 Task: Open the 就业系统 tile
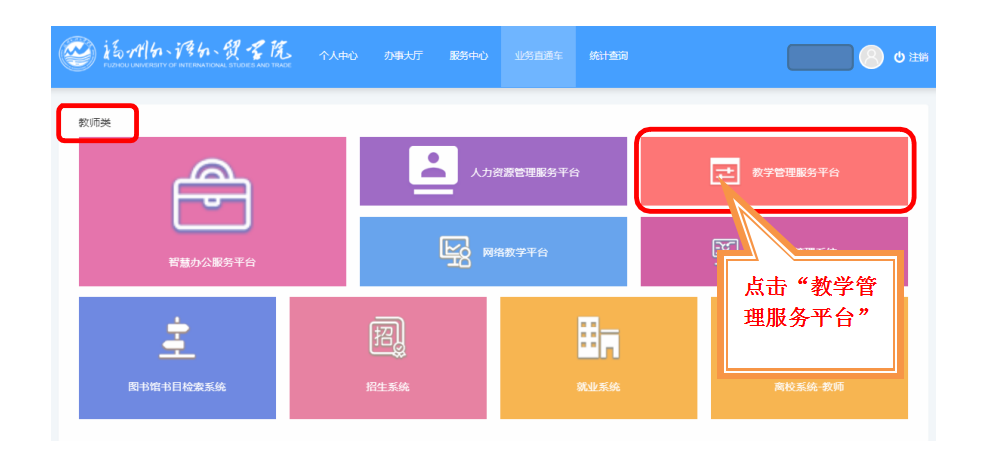(598, 358)
